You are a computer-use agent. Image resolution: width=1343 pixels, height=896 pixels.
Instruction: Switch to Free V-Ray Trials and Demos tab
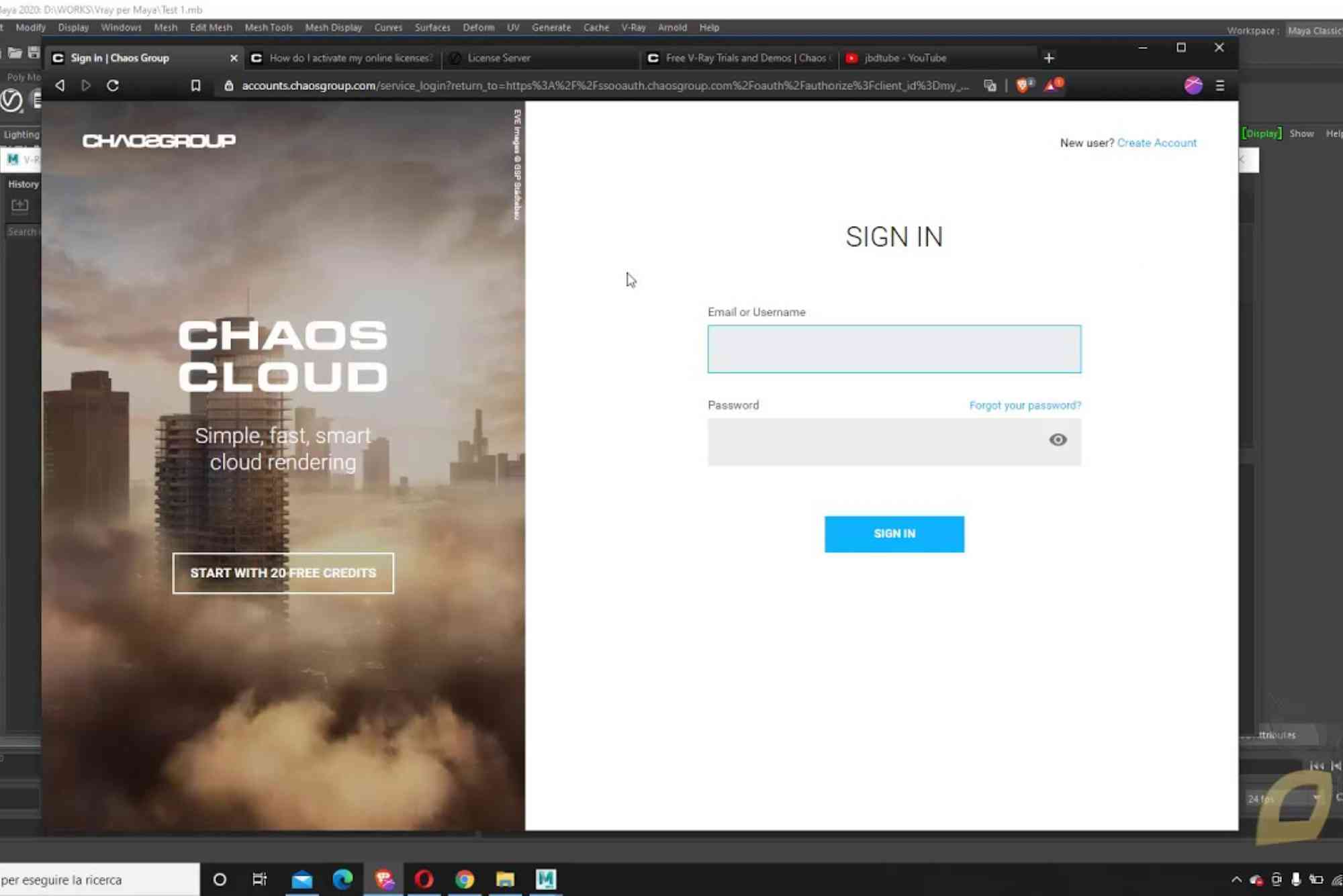pos(740,58)
